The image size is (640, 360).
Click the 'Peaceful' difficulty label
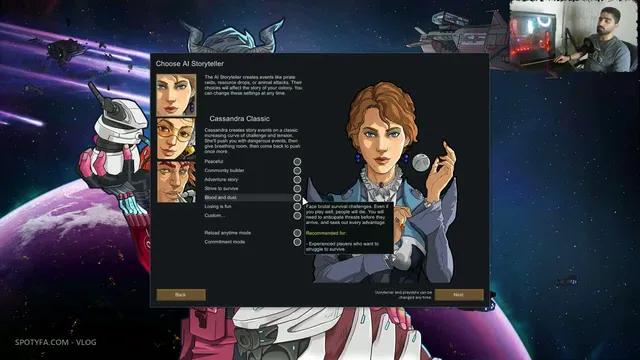click(x=213, y=162)
